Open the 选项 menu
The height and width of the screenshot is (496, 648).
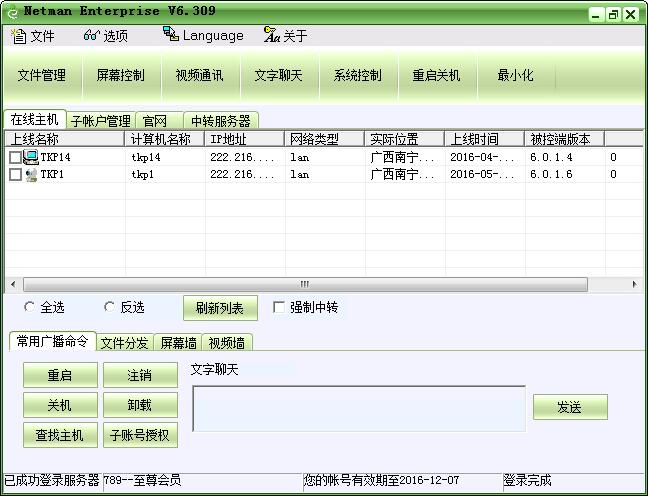(x=115, y=36)
